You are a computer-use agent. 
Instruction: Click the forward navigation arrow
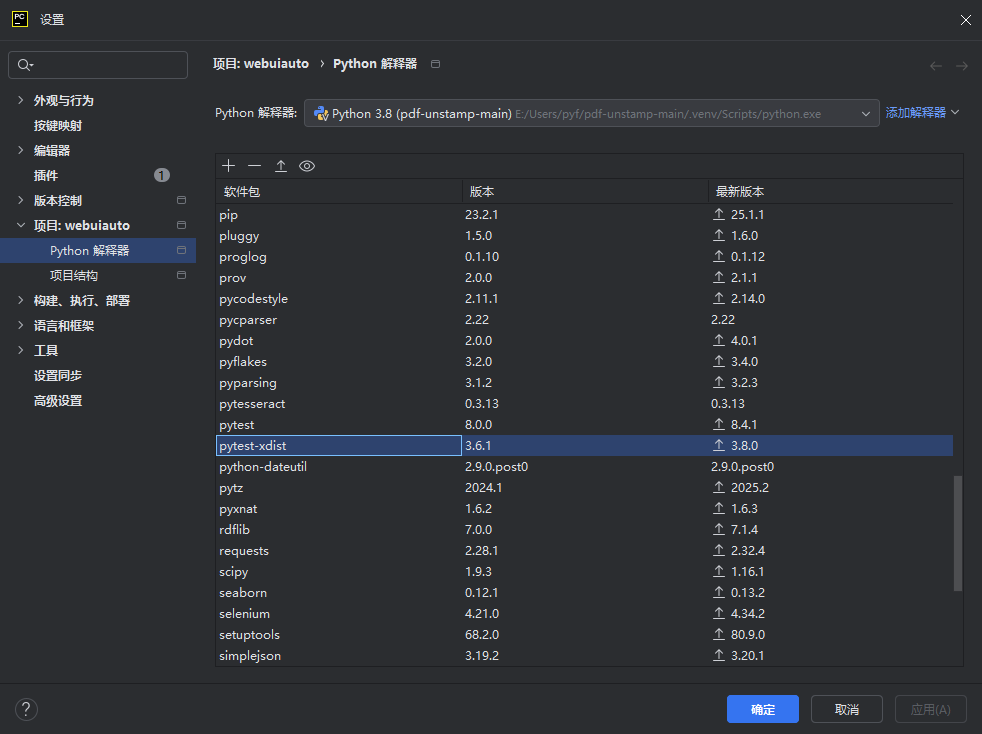(x=962, y=66)
